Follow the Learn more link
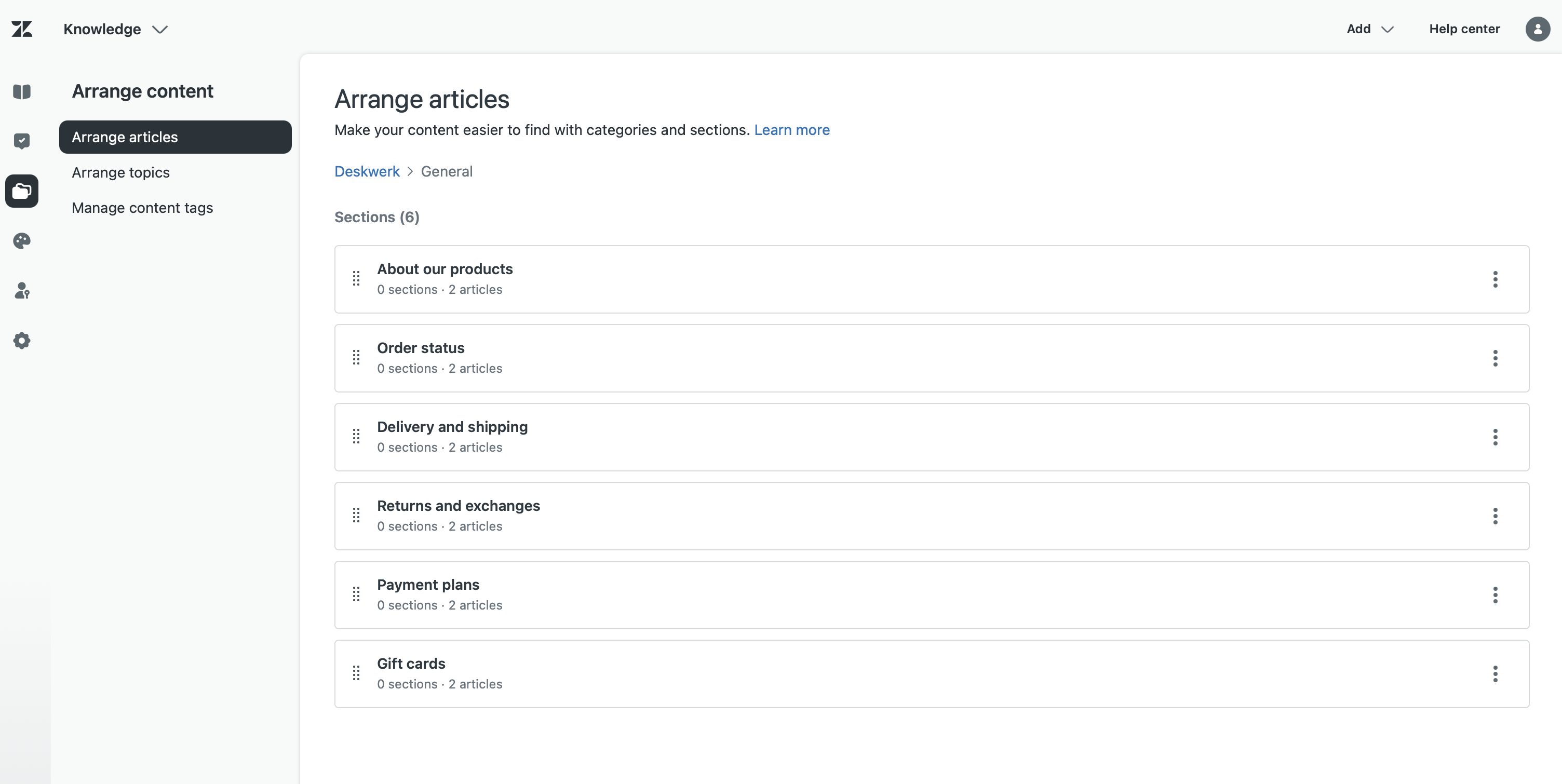 point(791,130)
